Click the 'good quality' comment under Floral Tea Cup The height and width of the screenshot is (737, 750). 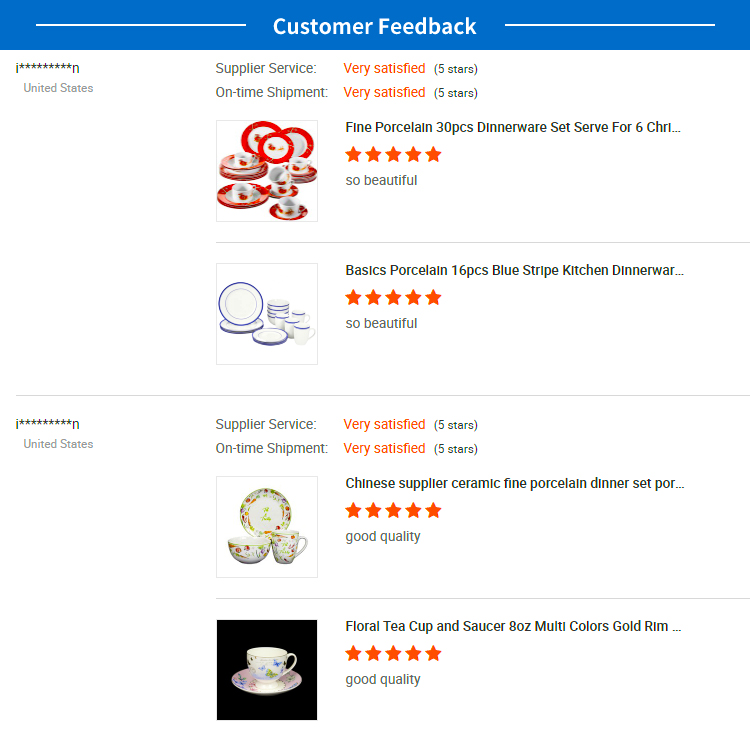click(x=383, y=680)
